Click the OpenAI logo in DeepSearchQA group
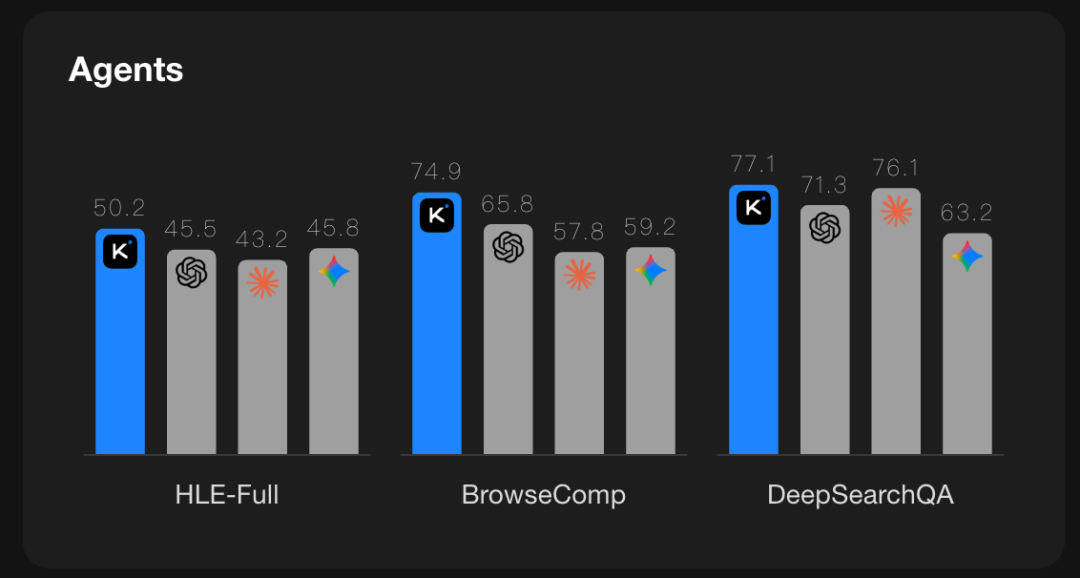1080x578 pixels. point(825,228)
